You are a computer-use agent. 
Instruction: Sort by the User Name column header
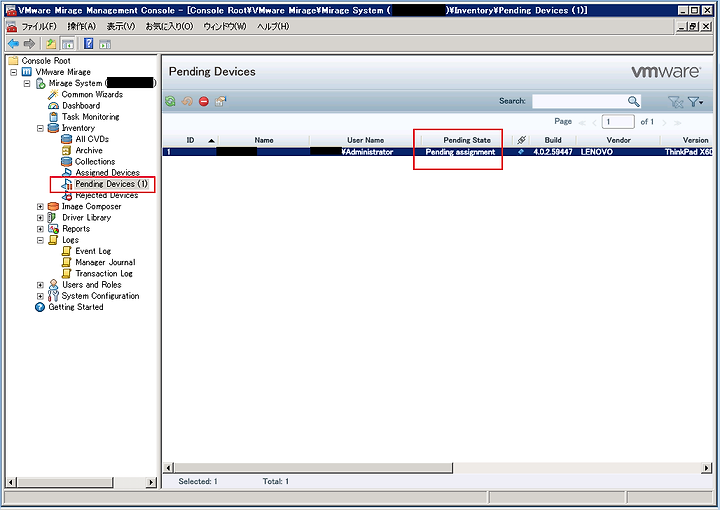366,140
